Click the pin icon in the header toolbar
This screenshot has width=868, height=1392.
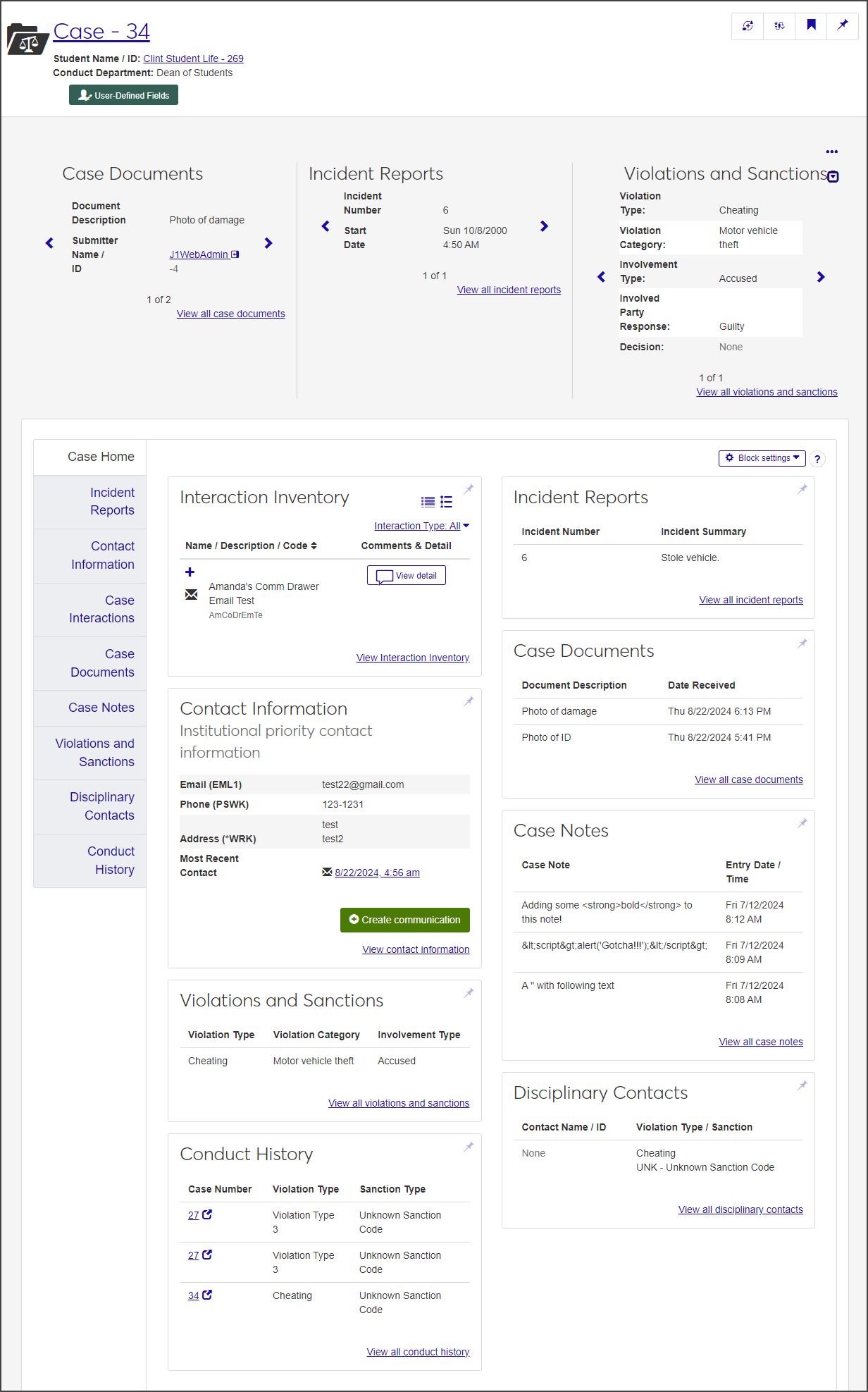[x=843, y=25]
